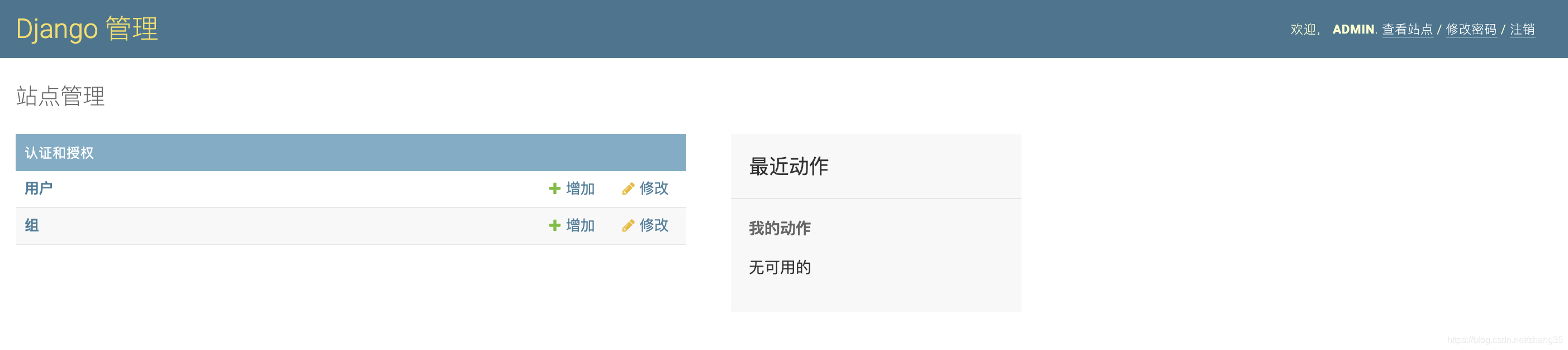1568x350 pixels.
Task: Click the 认证和授权 section header
Action: pos(61,152)
